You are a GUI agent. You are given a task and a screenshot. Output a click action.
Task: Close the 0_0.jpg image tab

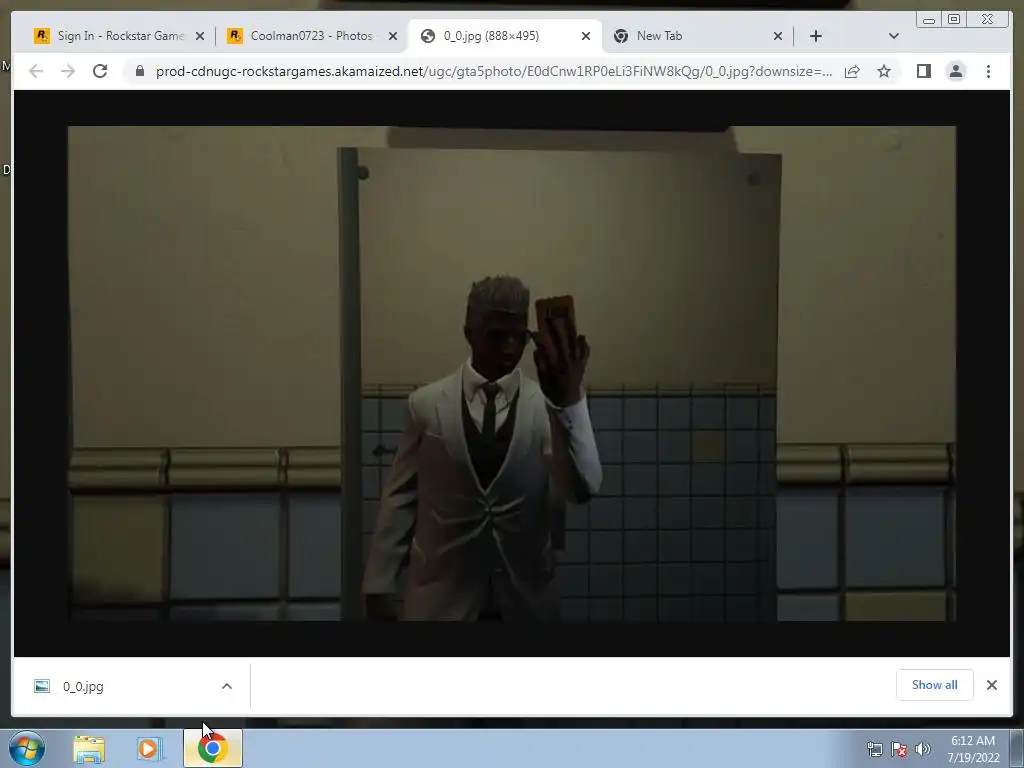click(x=586, y=36)
